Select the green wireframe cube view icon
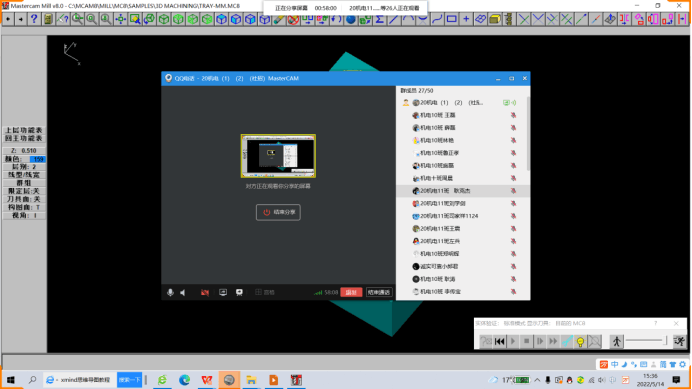The height and width of the screenshot is (389, 692). (164, 19)
